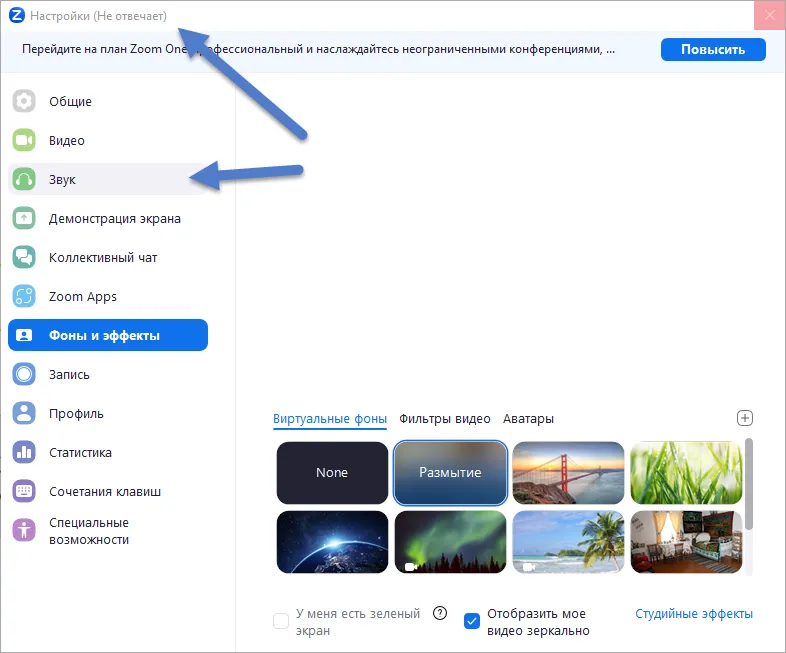Open Коллективный чат settings
Viewport: 786px width, 653px height.
pos(108,258)
